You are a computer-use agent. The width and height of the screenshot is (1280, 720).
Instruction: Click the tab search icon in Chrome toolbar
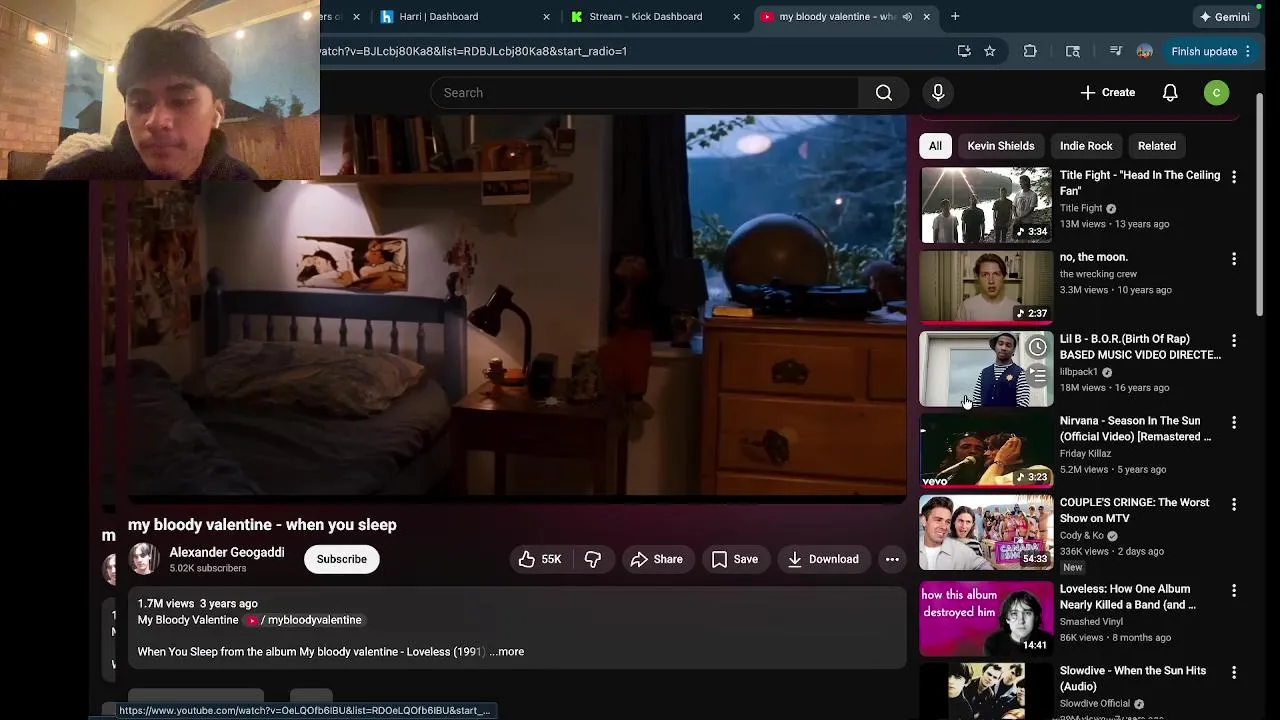pos(1073,51)
